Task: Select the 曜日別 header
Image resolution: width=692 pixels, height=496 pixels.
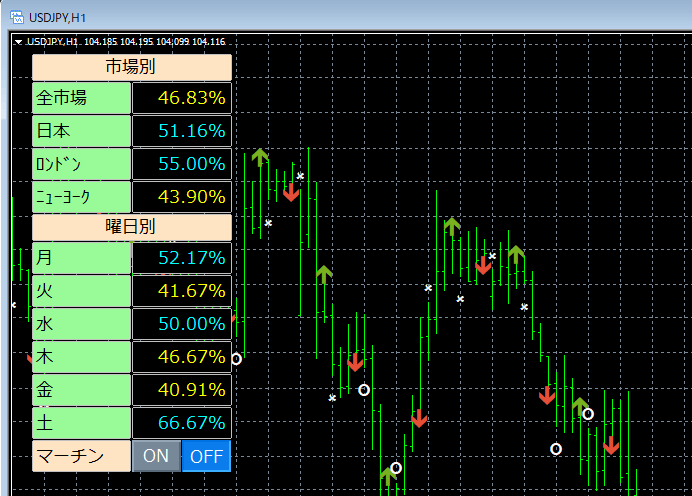Action: tap(132, 227)
